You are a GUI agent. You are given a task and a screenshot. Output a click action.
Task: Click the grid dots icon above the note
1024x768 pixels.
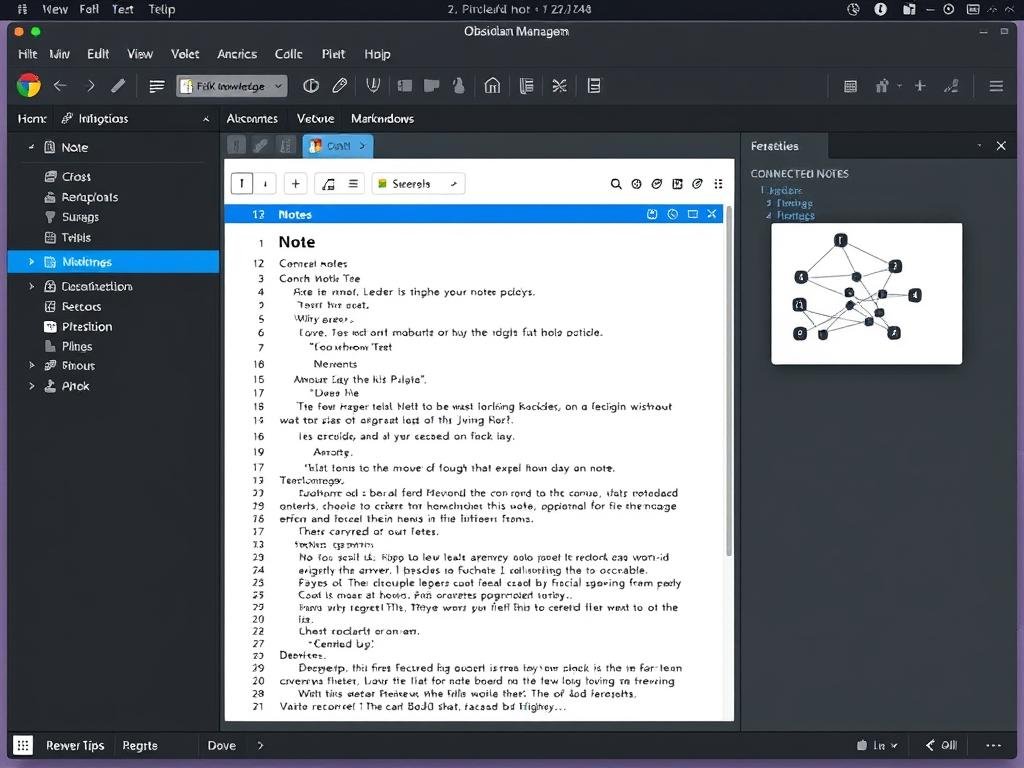717,184
